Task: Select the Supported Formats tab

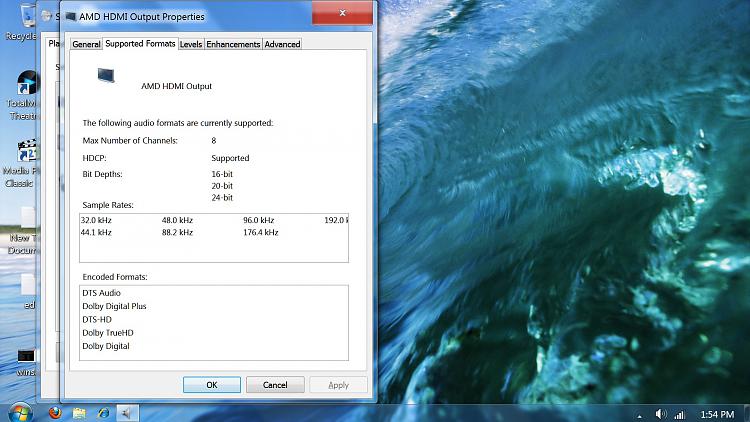Action: coord(140,44)
